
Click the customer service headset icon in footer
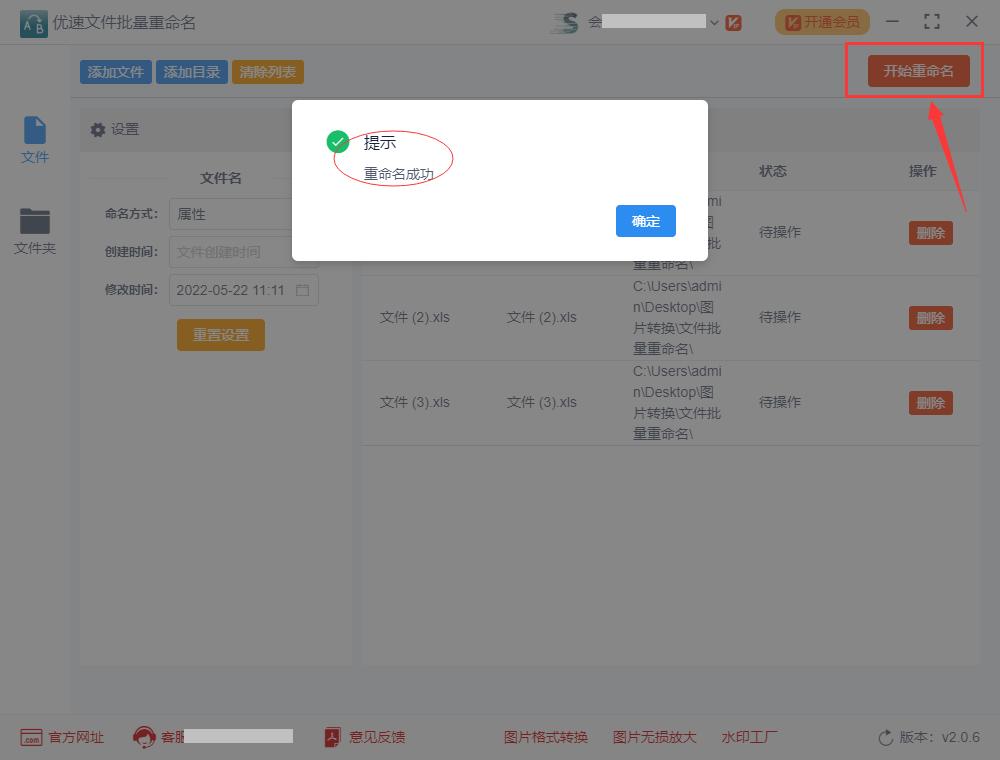pos(143,737)
